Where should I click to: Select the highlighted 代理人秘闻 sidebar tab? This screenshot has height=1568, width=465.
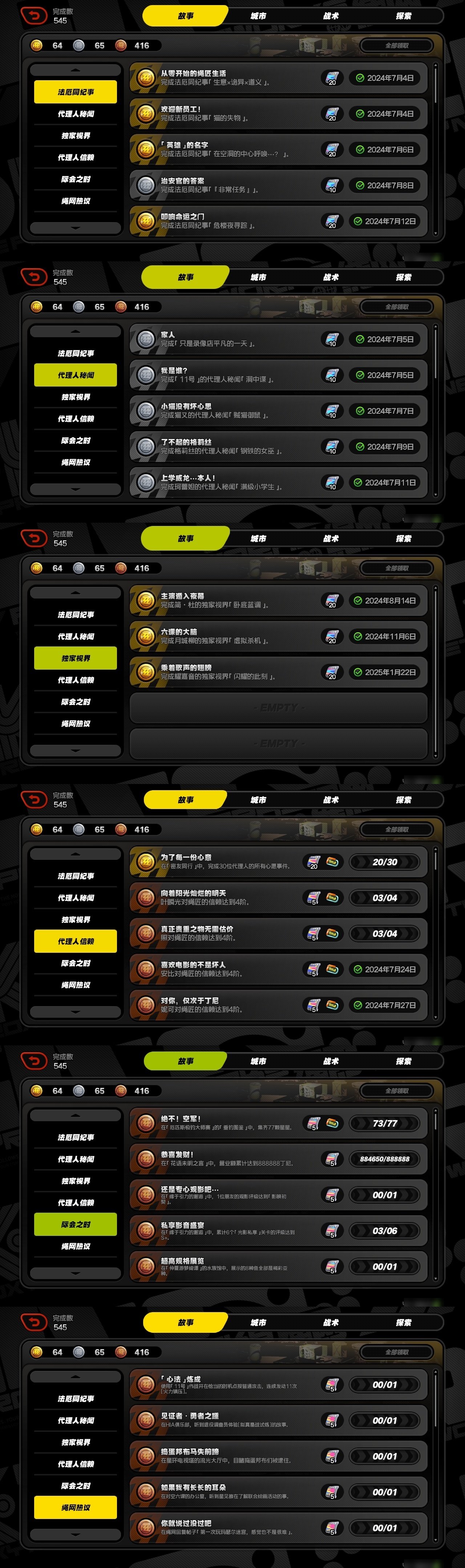click(x=76, y=376)
